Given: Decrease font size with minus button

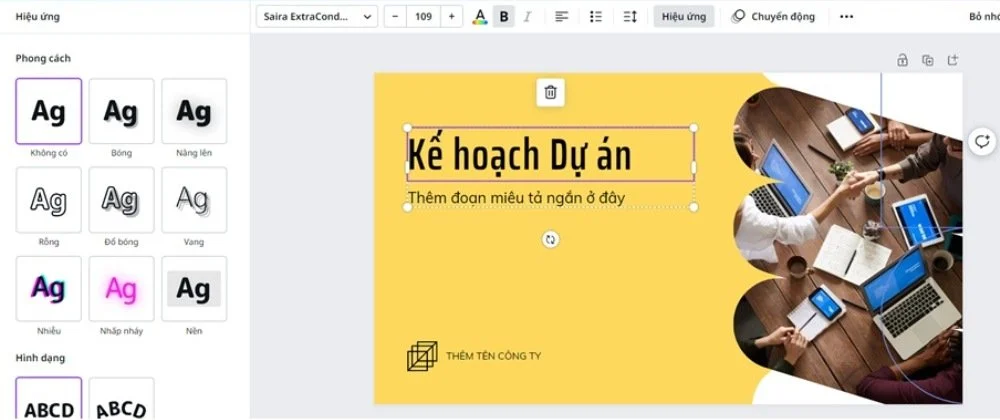Looking at the screenshot, I should click(395, 17).
